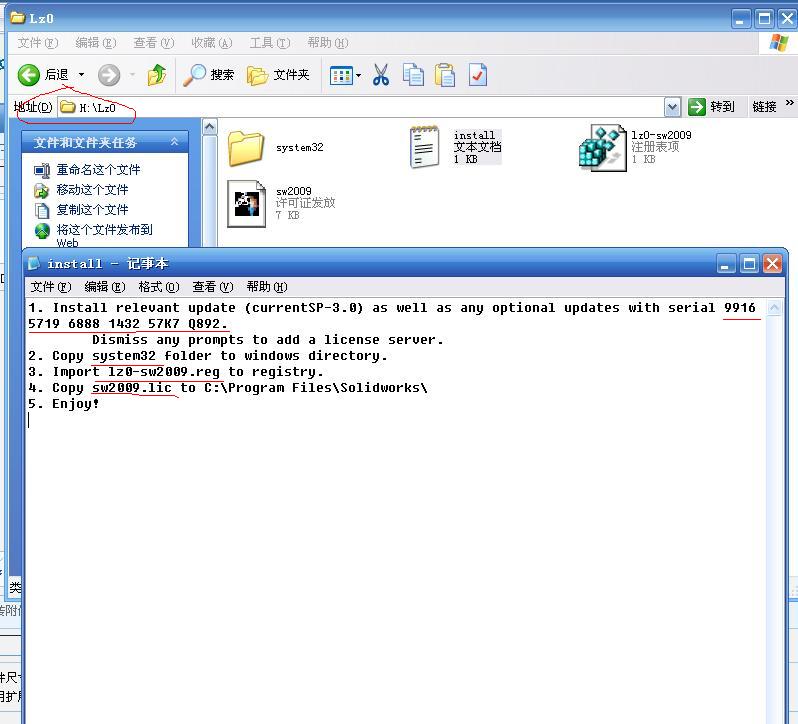The image size is (798, 724).
Task: Close the Lz0 Explorer window
Action: (x=787, y=19)
